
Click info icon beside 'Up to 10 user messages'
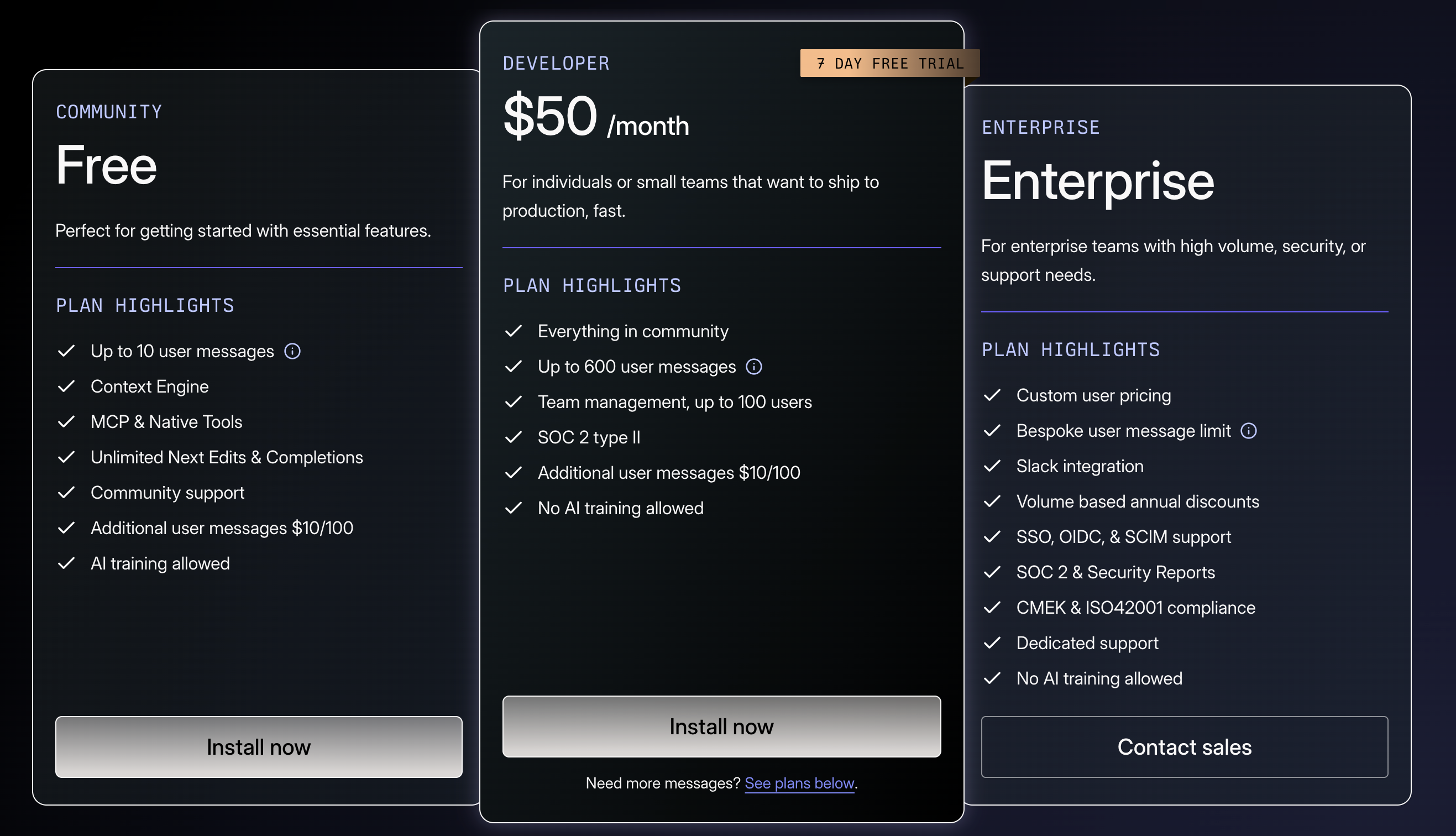[x=292, y=352]
